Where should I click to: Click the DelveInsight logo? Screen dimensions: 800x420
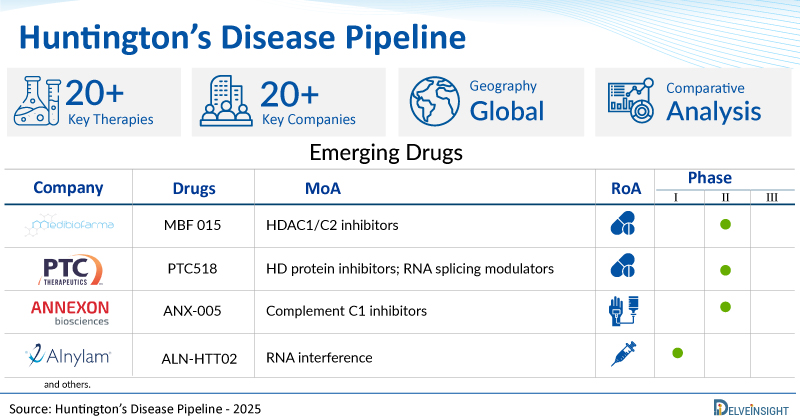752,408
